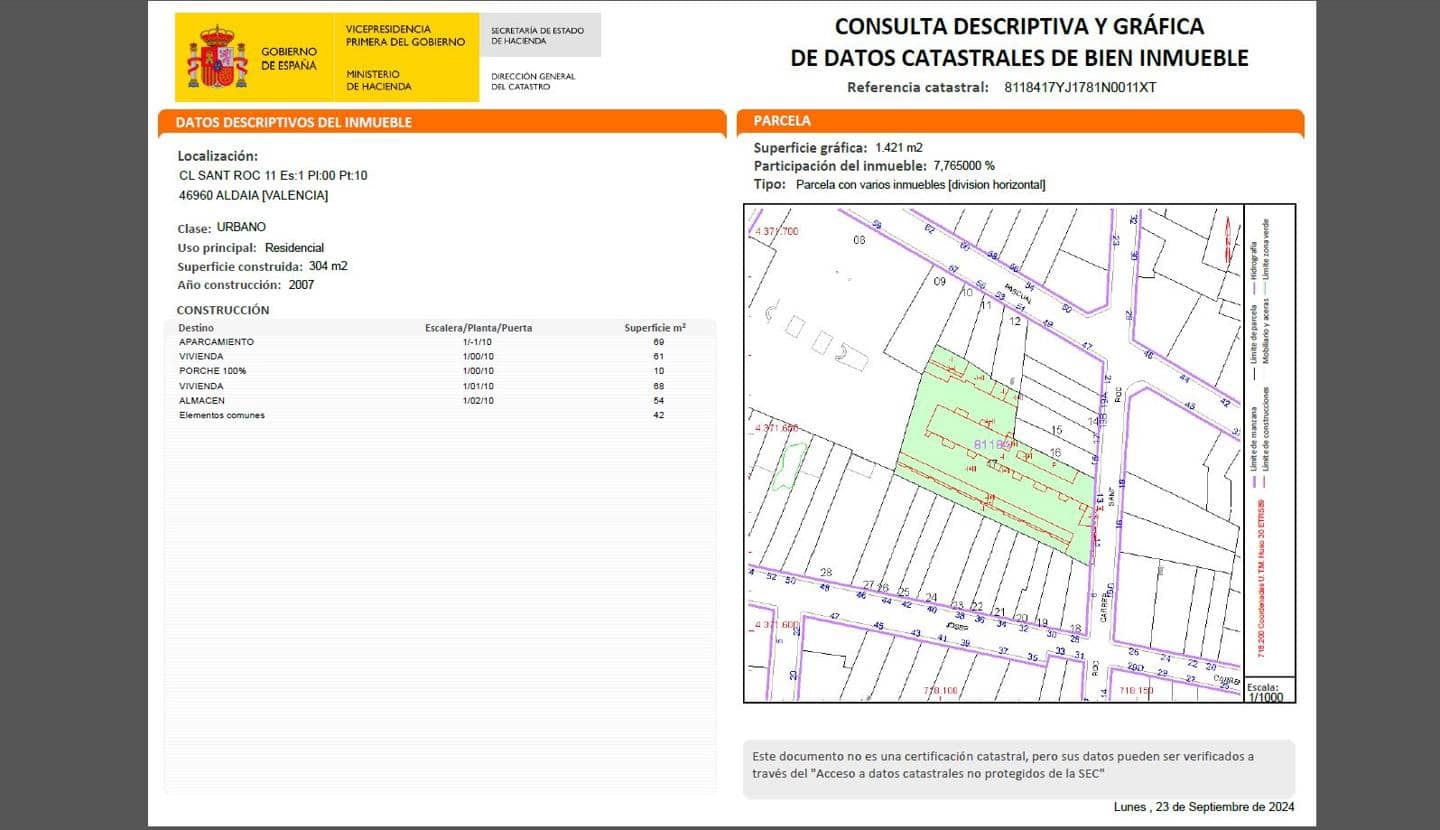Click the date Lunes 23 de Septiembre
This screenshot has height=830, width=1440.
pos(1204,807)
